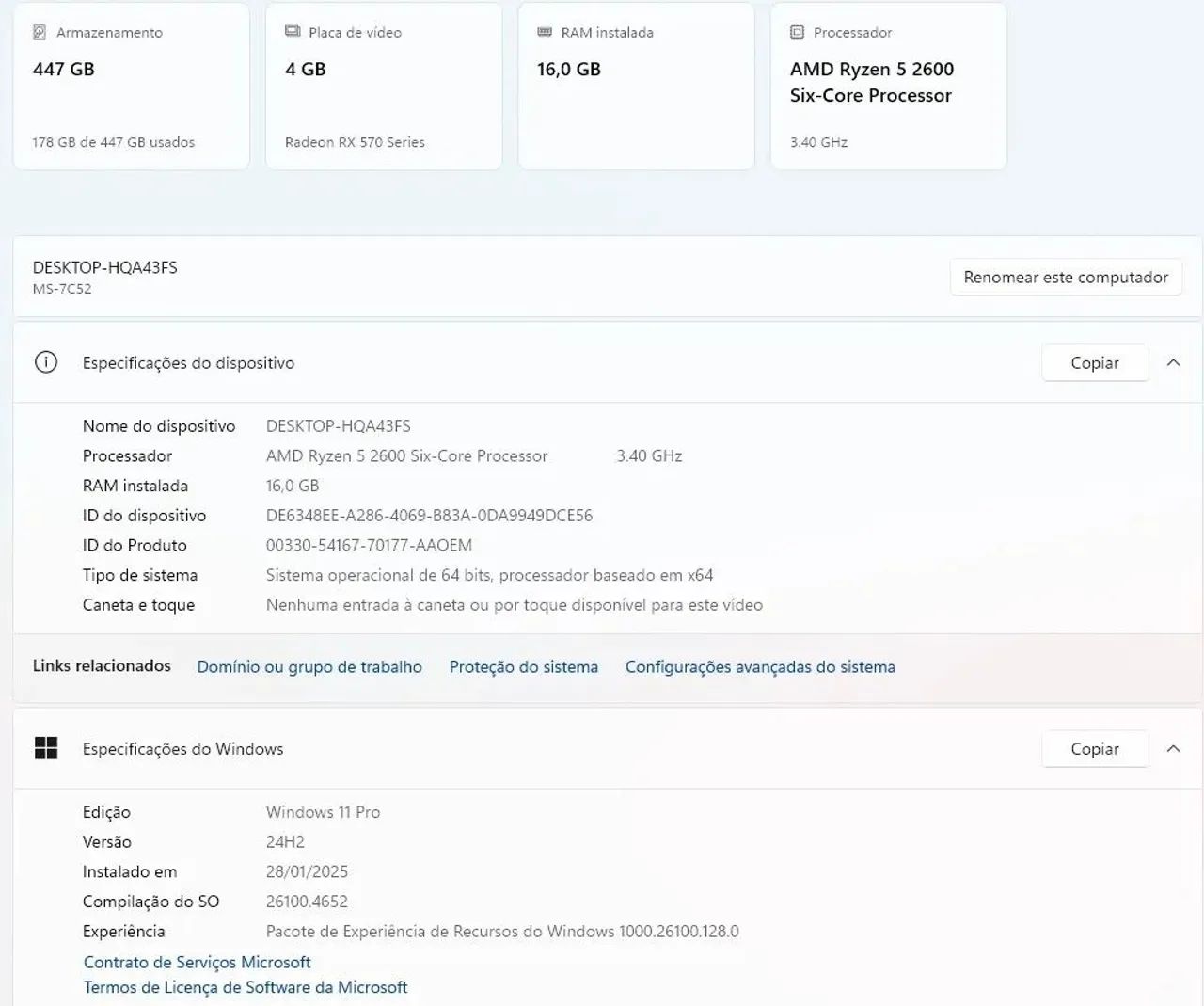Click the OS build number 26100.4652
This screenshot has width=1204, height=1006.
click(x=307, y=901)
